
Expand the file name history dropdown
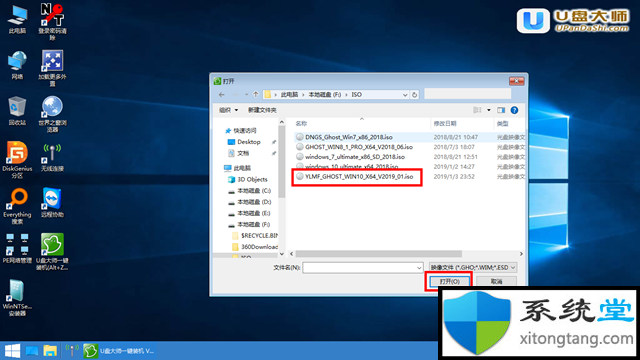[419, 268]
